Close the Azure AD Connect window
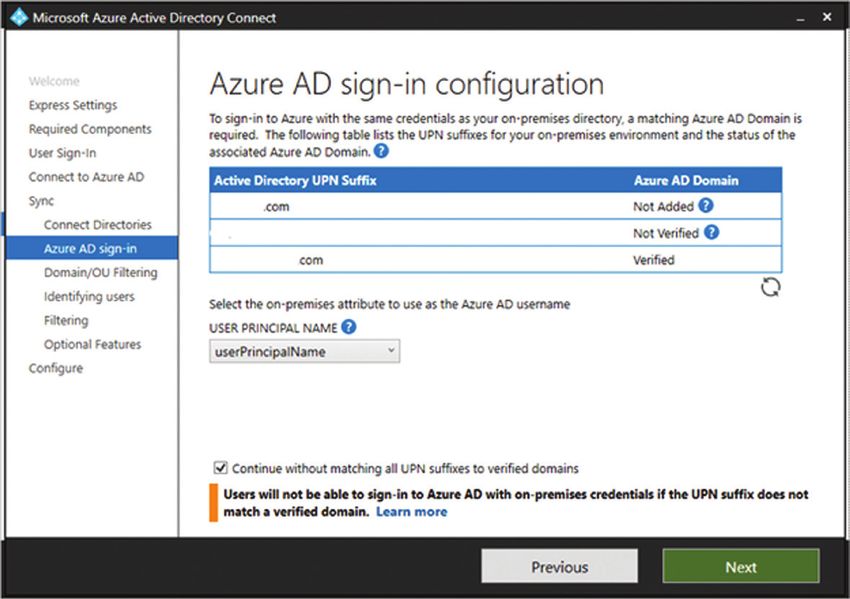The image size is (850, 599). click(x=827, y=17)
